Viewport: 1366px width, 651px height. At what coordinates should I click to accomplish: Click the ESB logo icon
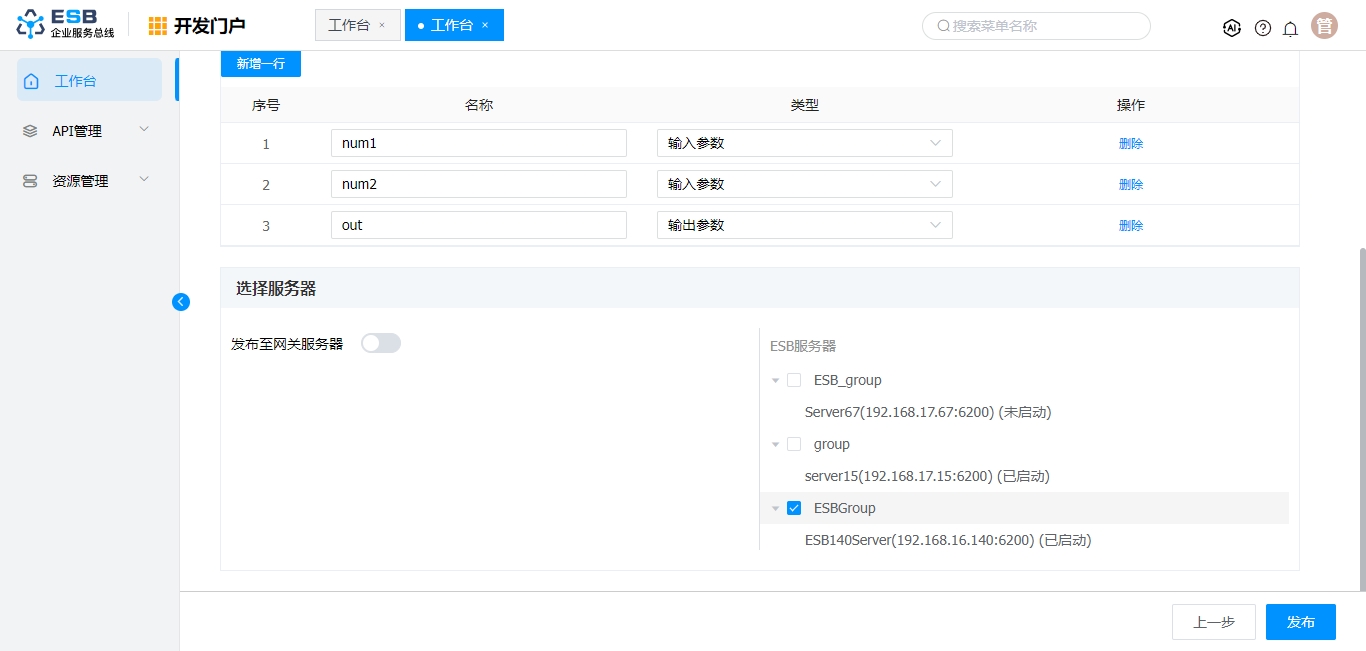[31, 25]
